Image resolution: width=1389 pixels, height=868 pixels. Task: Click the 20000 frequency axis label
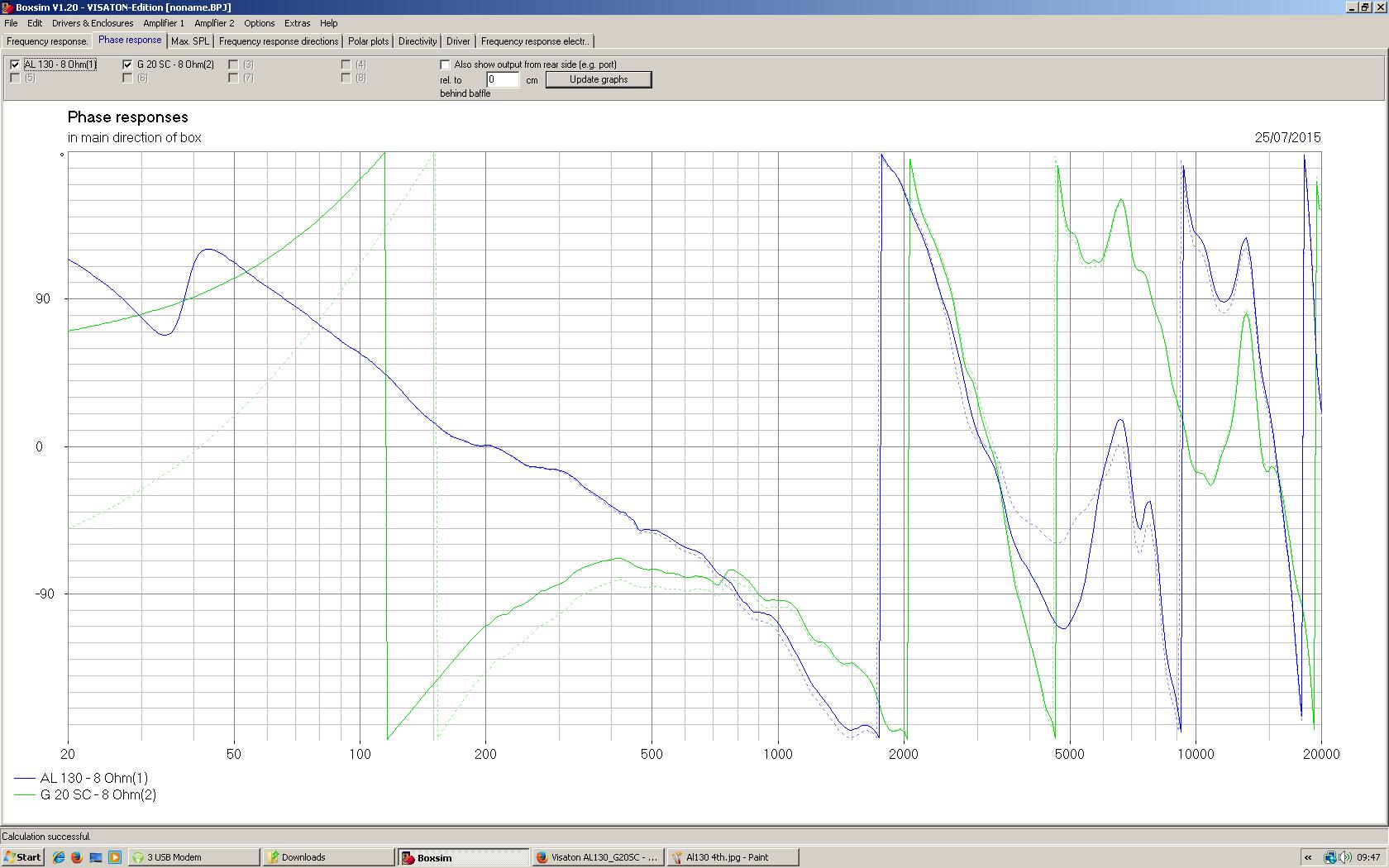1321,754
